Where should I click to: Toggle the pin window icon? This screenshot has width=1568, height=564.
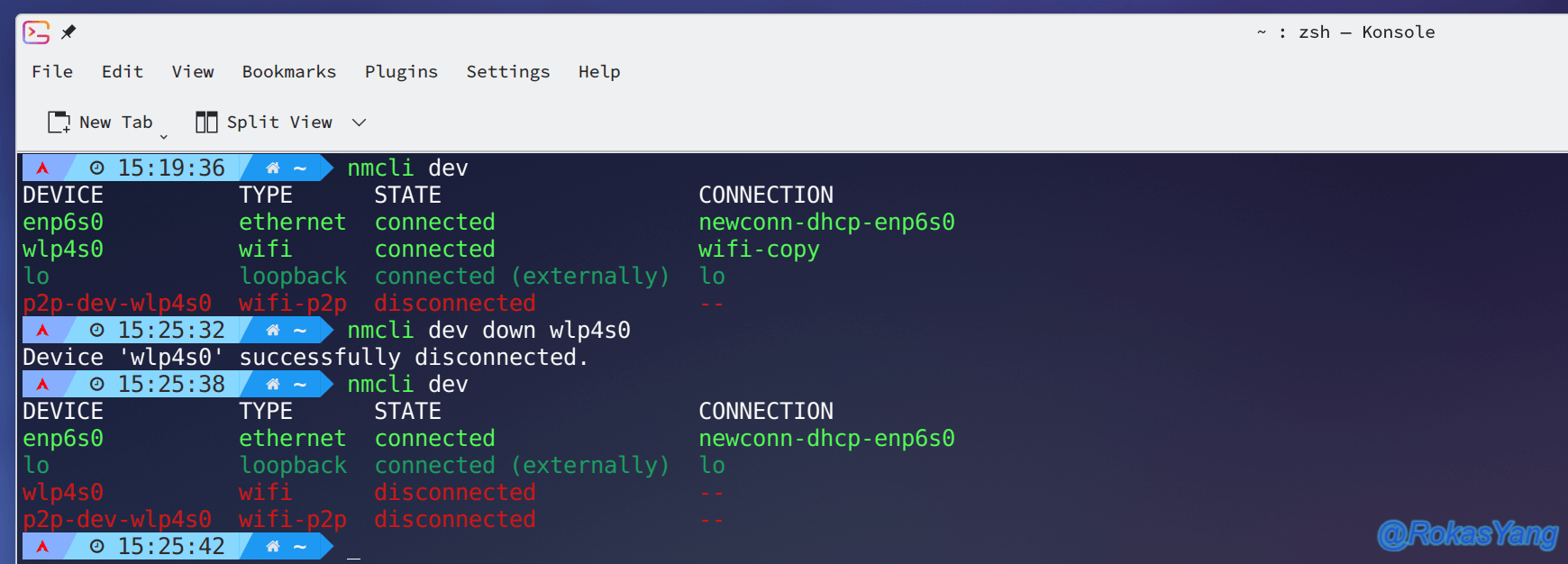[68, 32]
